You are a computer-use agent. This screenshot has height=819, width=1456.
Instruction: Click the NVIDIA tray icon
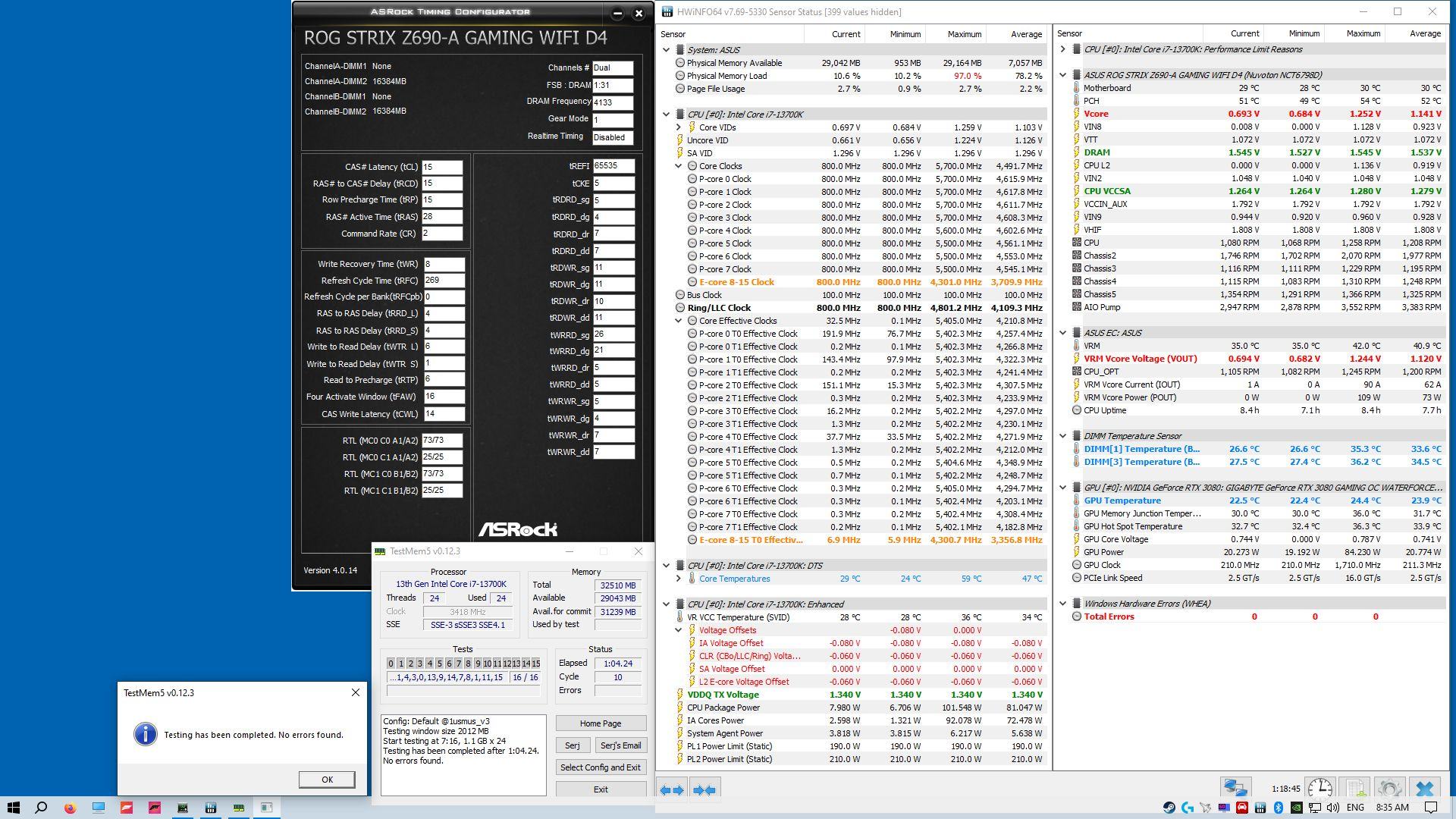pyautogui.click(x=1296, y=808)
